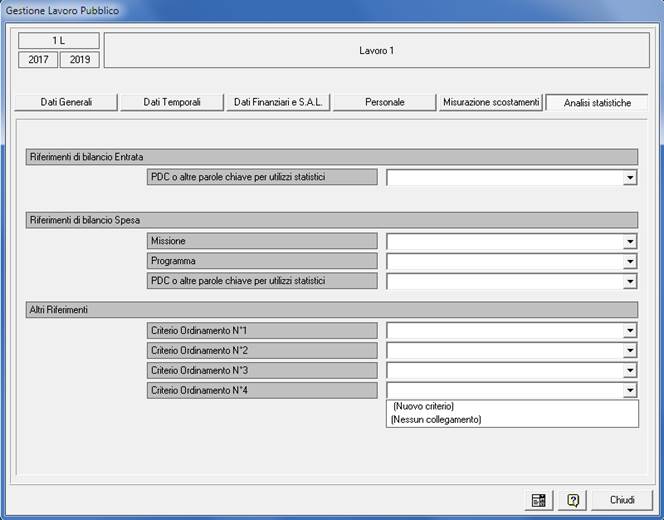The height and width of the screenshot is (520, 664).
Task: Expand the Entrata PDC keywords dropdown
Action: 630,178
